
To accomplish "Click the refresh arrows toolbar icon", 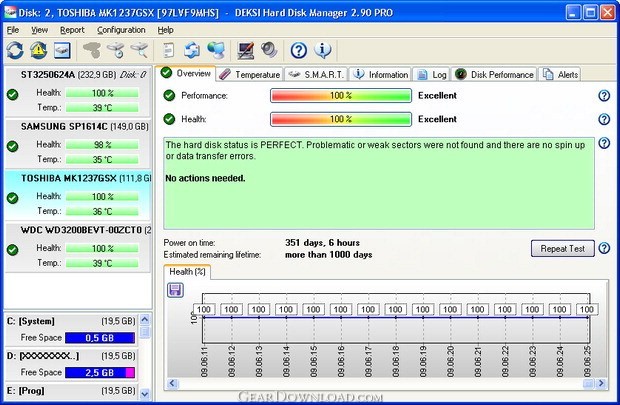I will (x=15, y=50).
